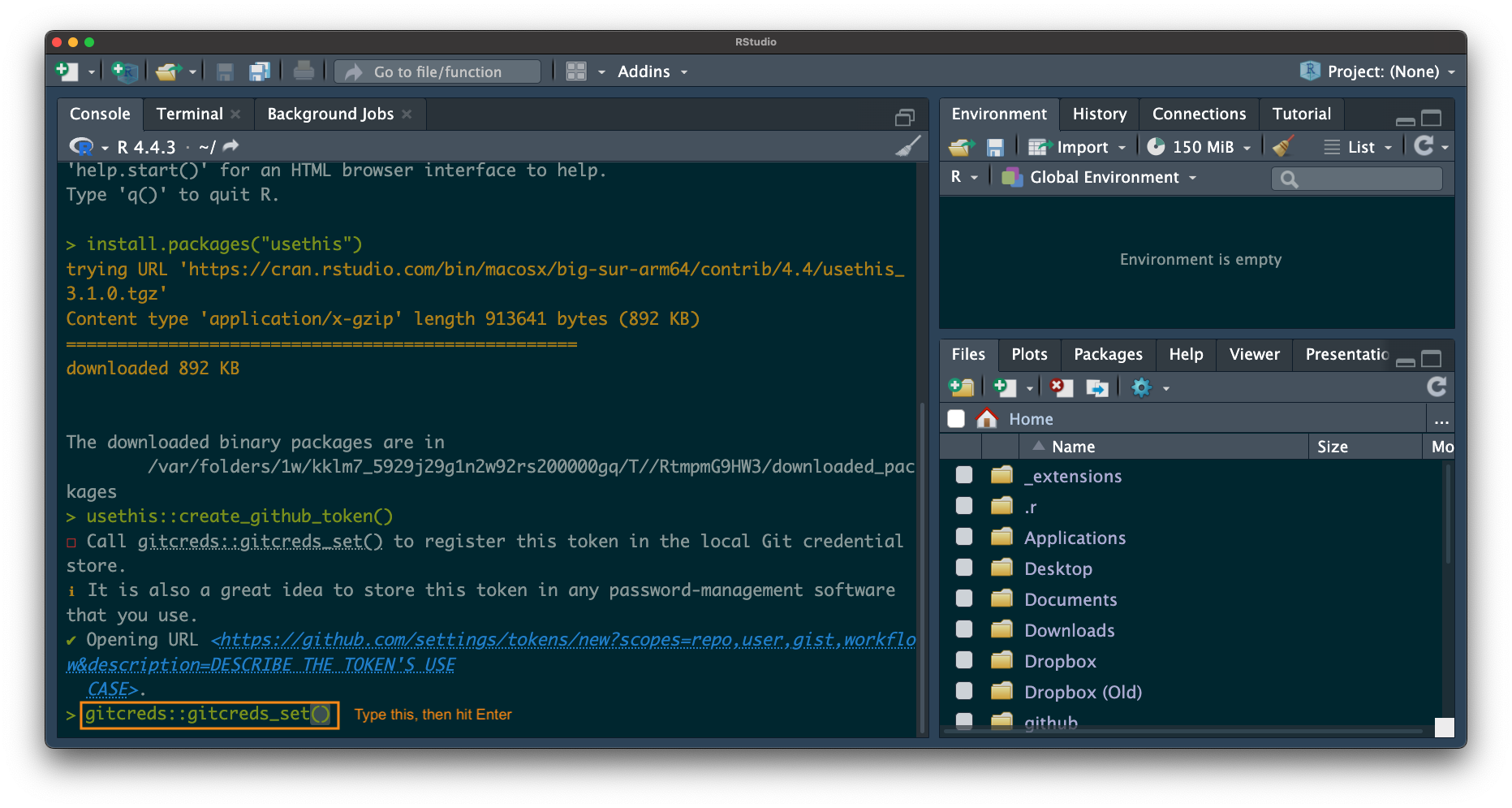Switch to the Terminal tab

tap(189, 114)
